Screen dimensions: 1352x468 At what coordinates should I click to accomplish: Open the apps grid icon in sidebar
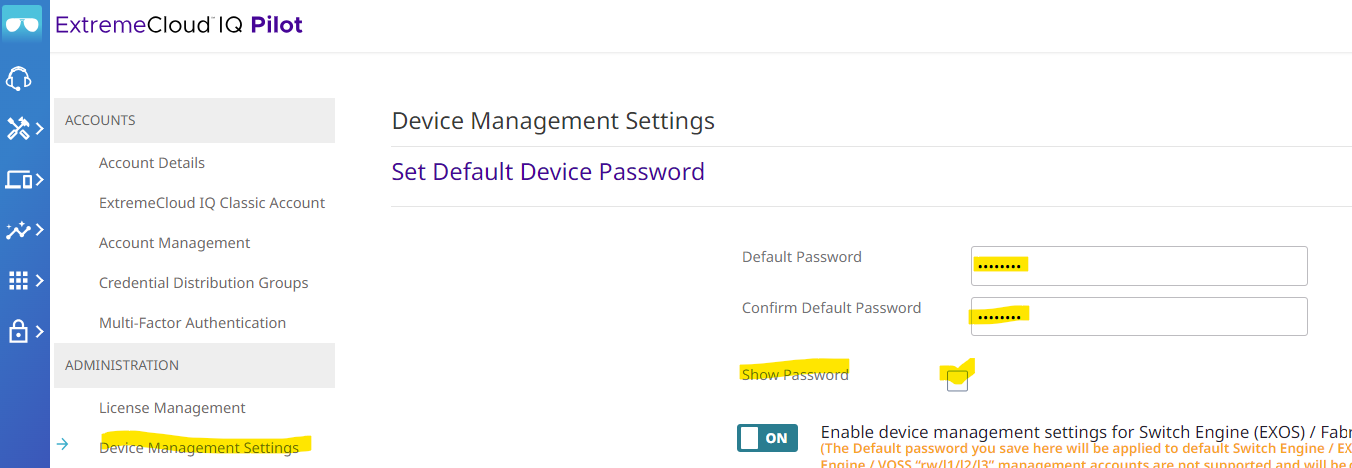click(x=18, y=281)
